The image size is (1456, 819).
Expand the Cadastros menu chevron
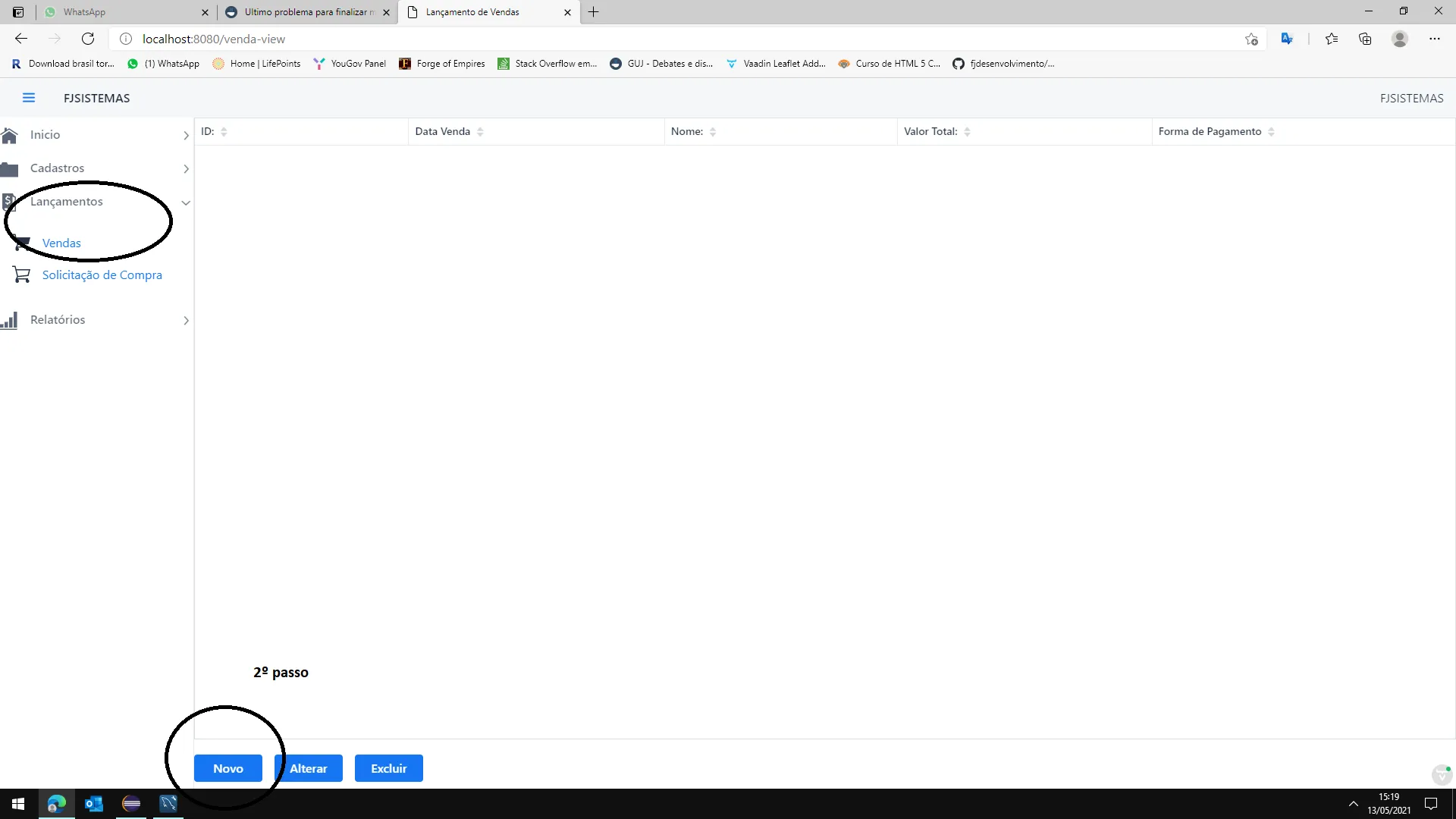pyautogui.click(x=186, y=169)
